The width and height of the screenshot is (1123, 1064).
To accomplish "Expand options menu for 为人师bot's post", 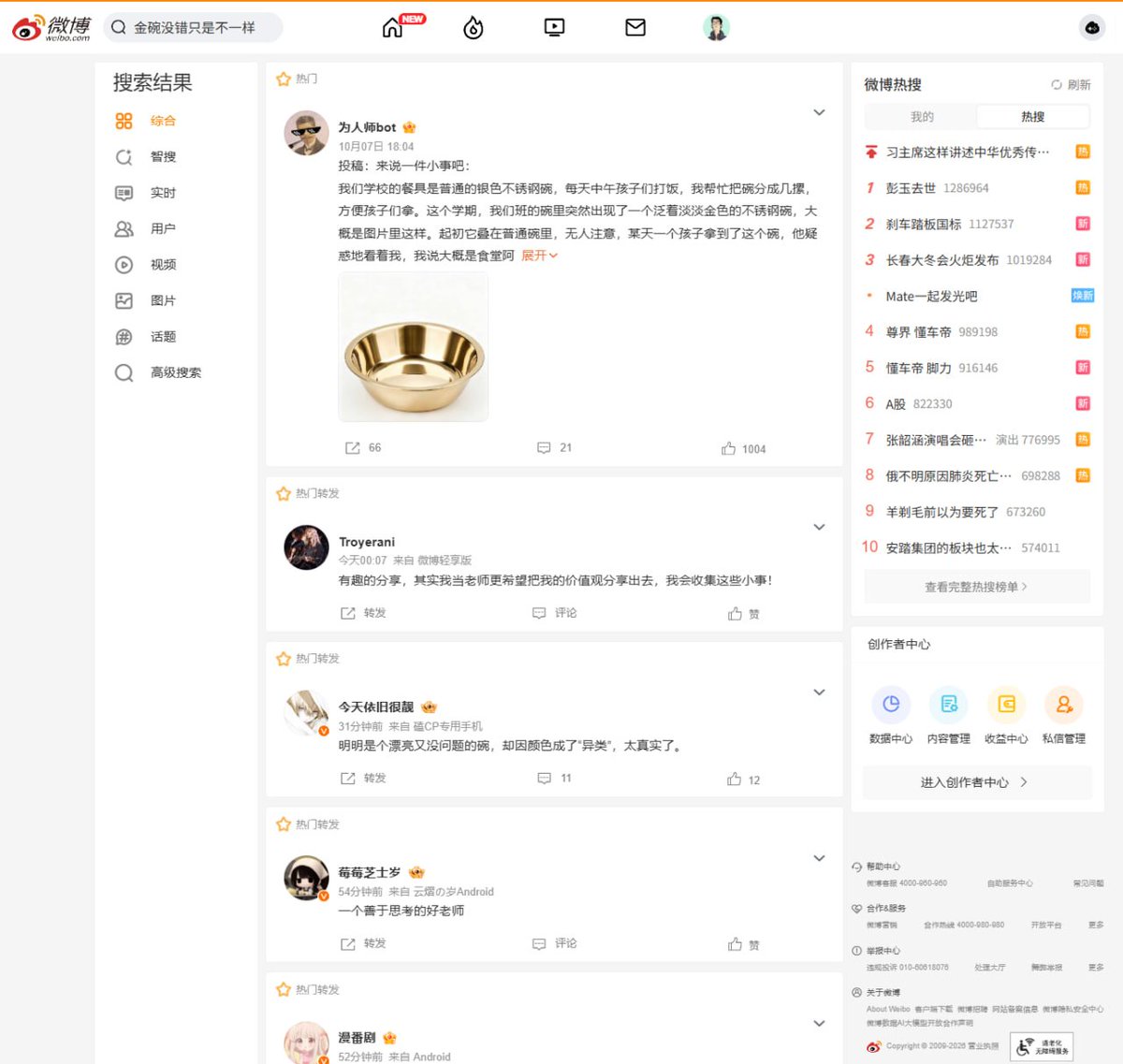I will point(819,112).
